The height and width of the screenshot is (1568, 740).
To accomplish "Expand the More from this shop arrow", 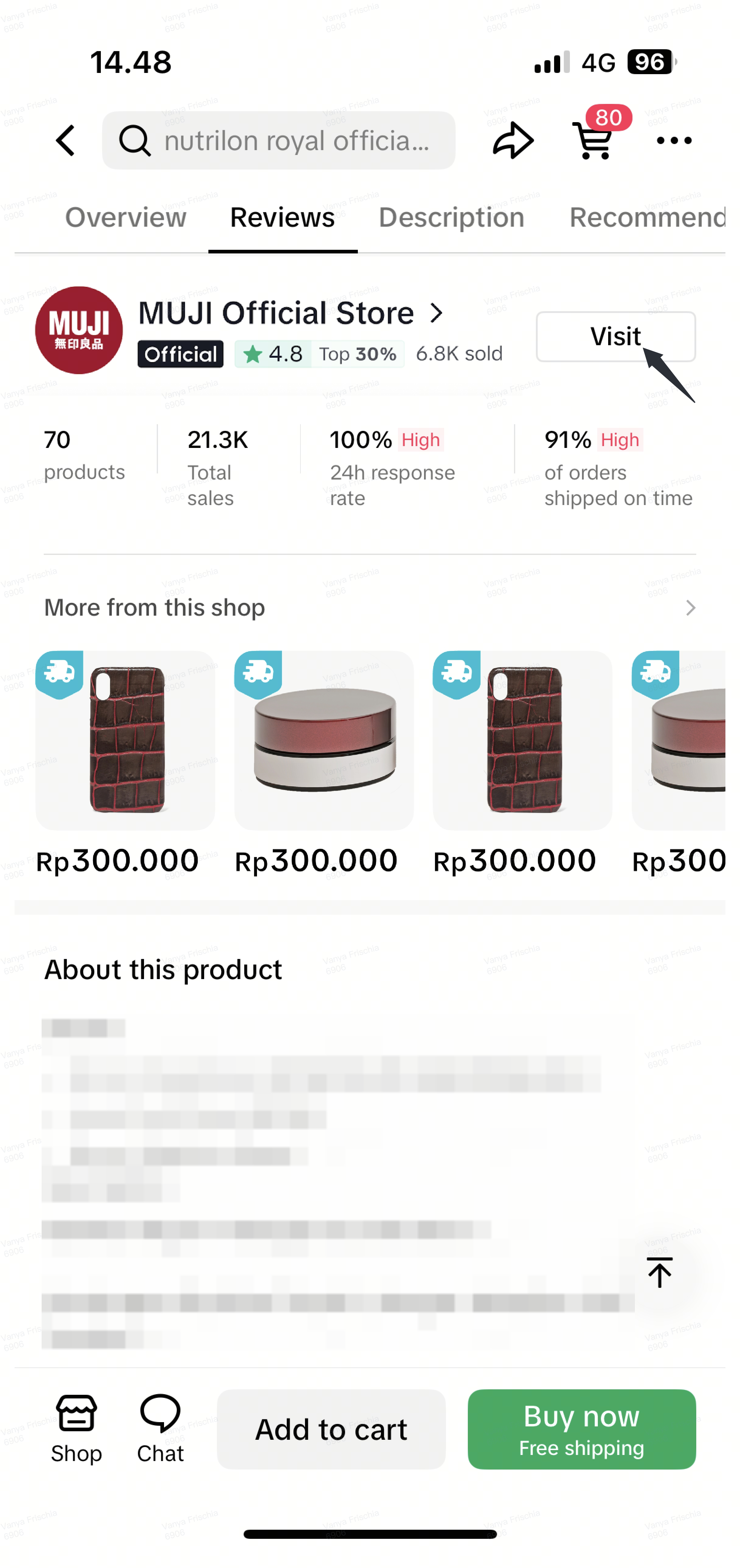I will [x=690, y=607].
